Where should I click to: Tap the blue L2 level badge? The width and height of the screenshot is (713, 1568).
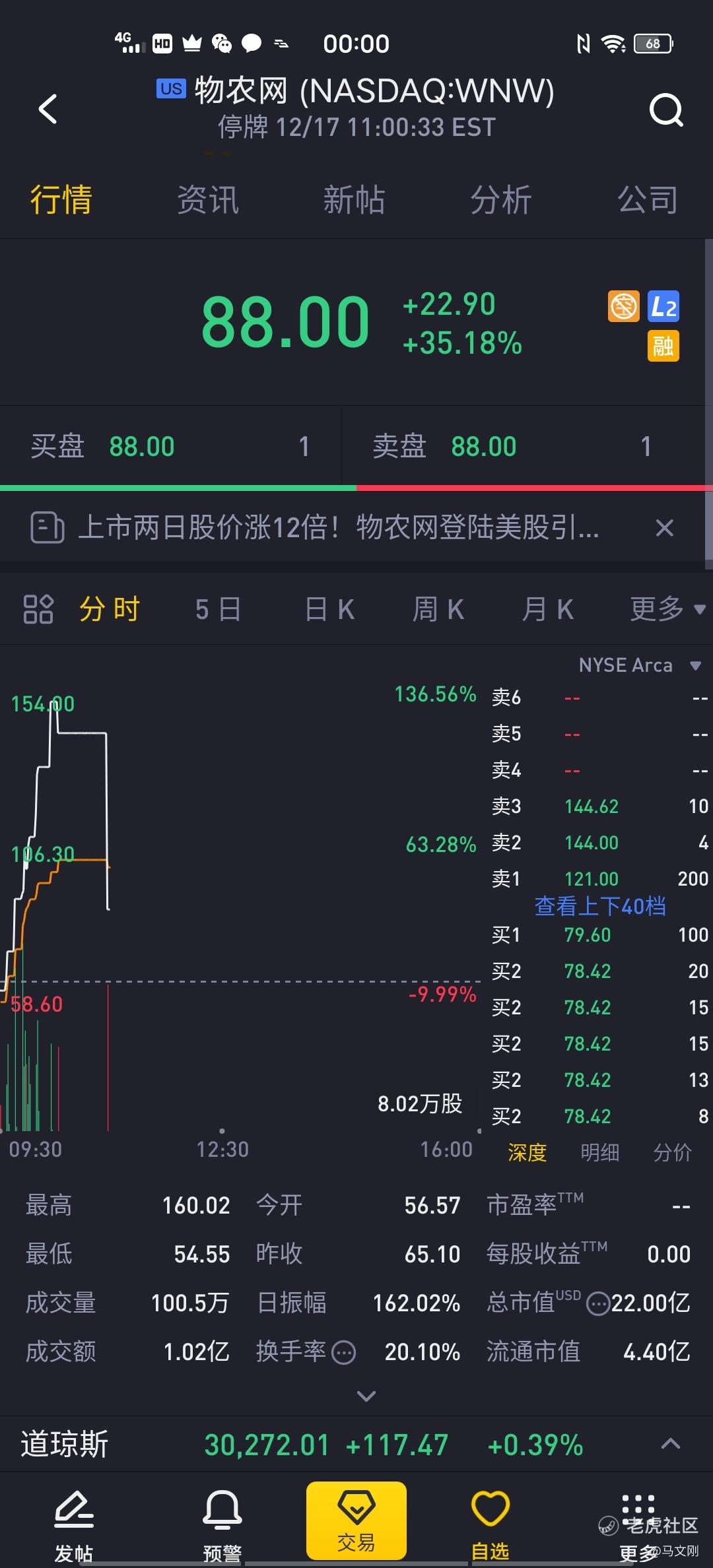coord(663,306)
